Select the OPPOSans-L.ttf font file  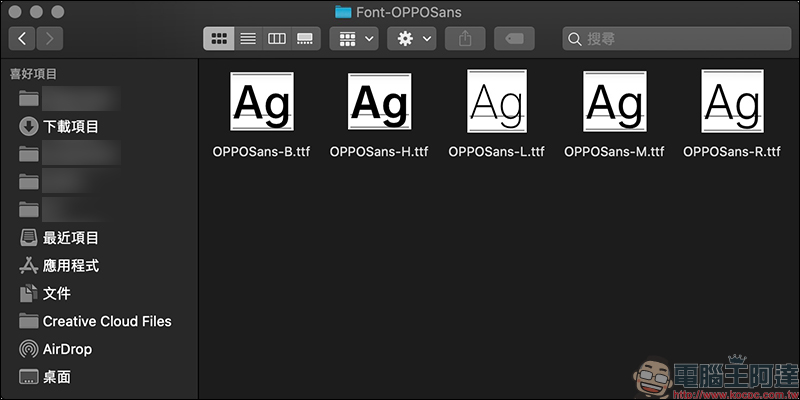[x=496, y=114]
